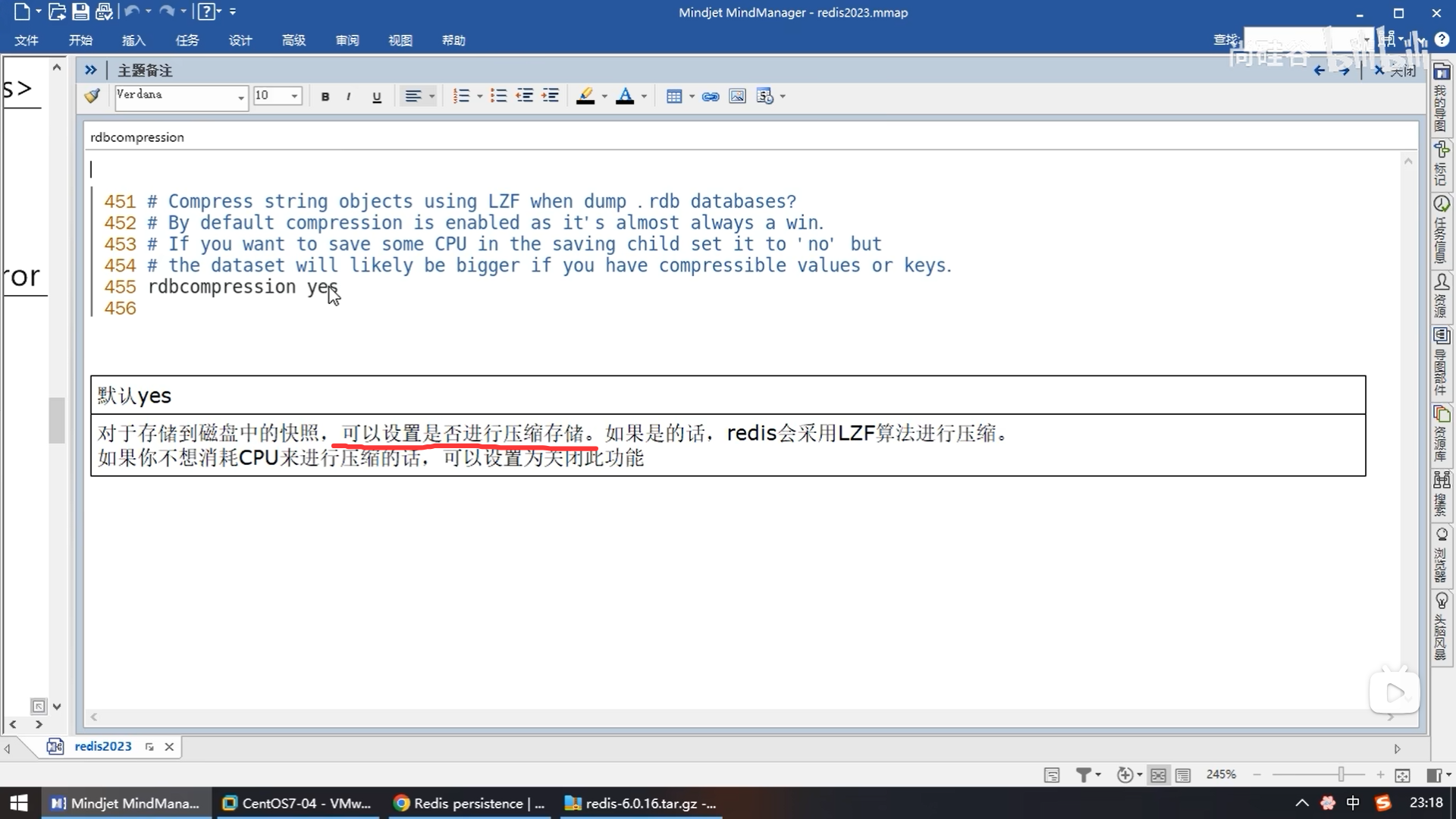1456x819 pixels.
Task: Click the numbered list icon
Action: [460, 96]
